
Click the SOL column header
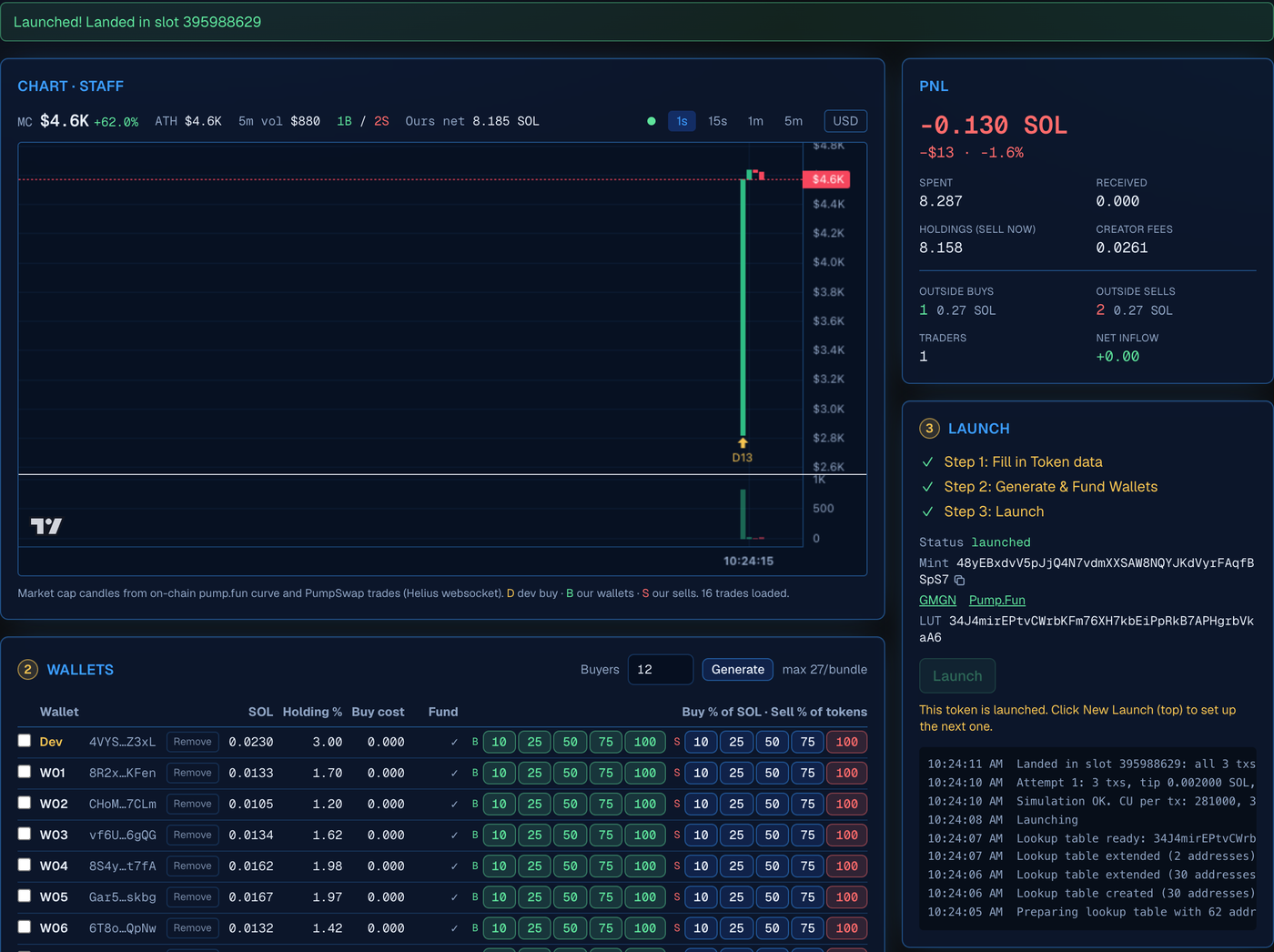(x=260, y=712)
